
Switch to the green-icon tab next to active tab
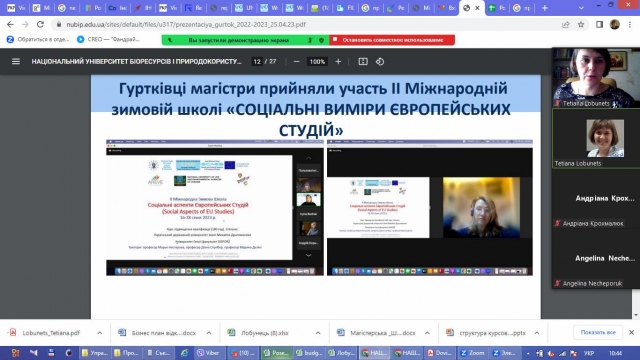496,8
